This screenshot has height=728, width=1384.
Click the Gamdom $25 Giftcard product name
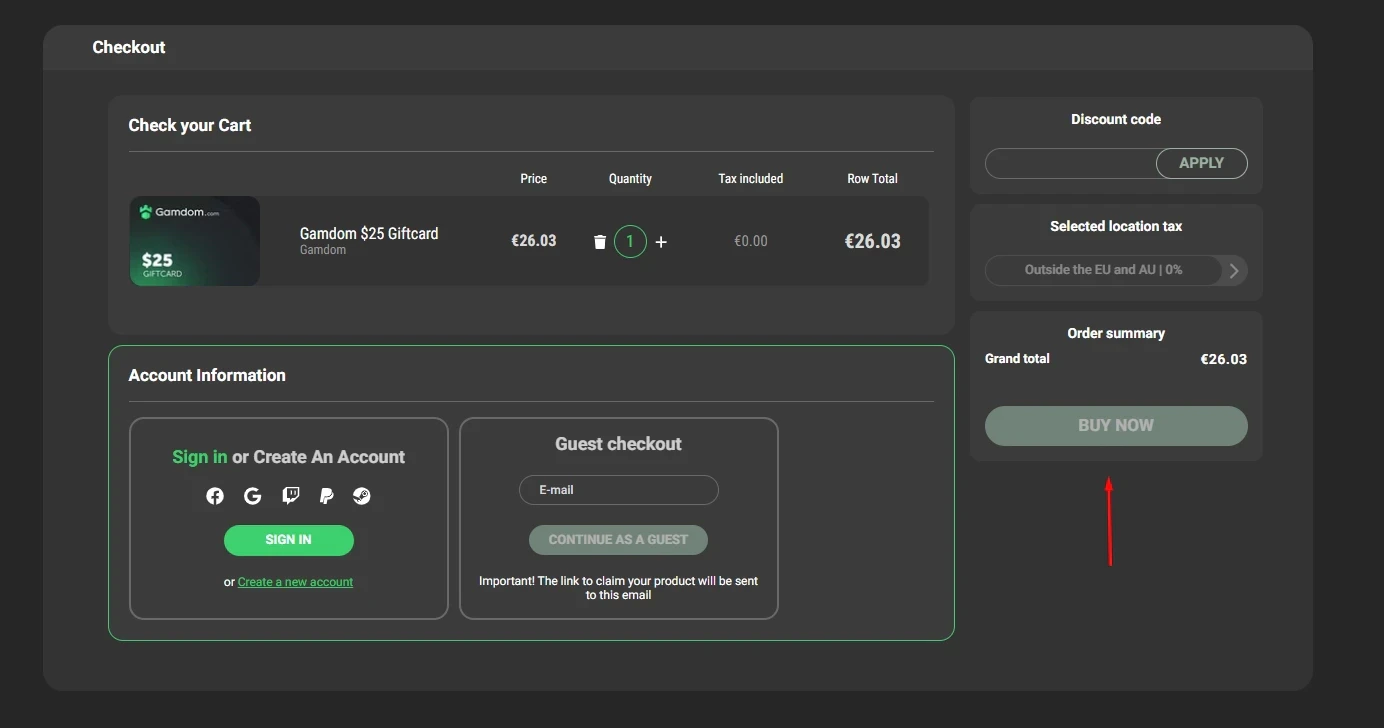coord(369,233)
